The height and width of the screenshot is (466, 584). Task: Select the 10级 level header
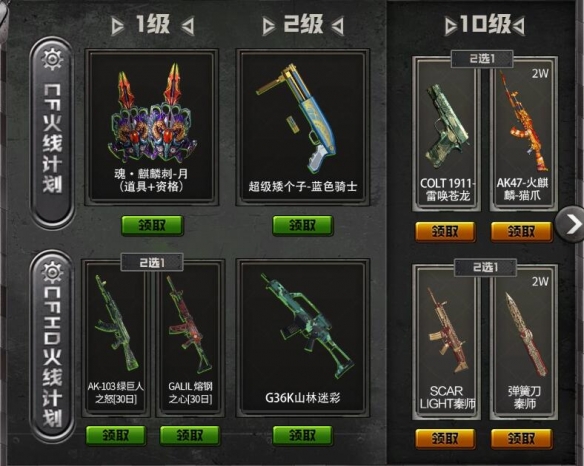485,25
